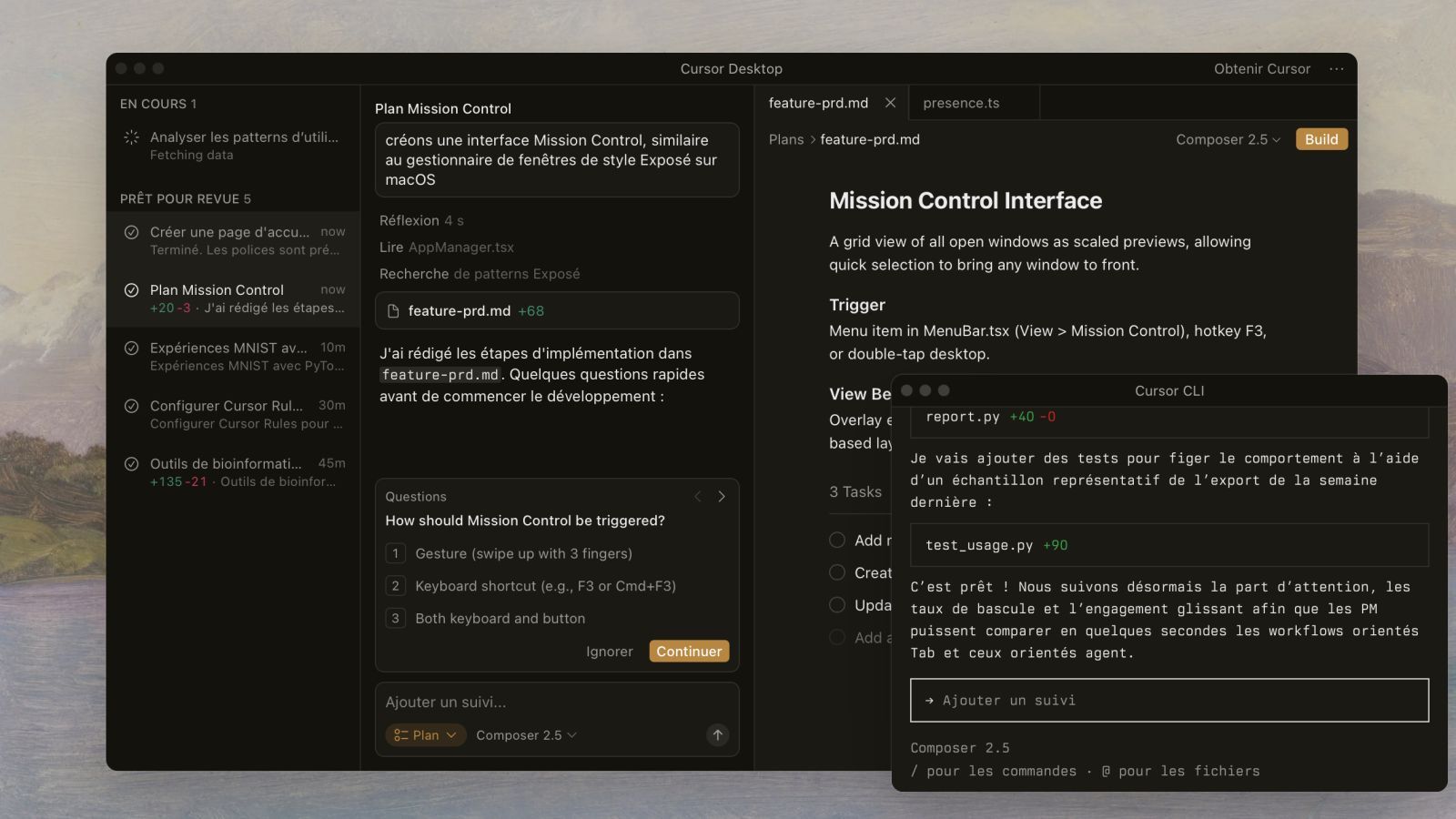Viewport: 1456px width, 819px height.
Task: Click the Cursor CLI window title
Action: click(x=1169, y=390)
